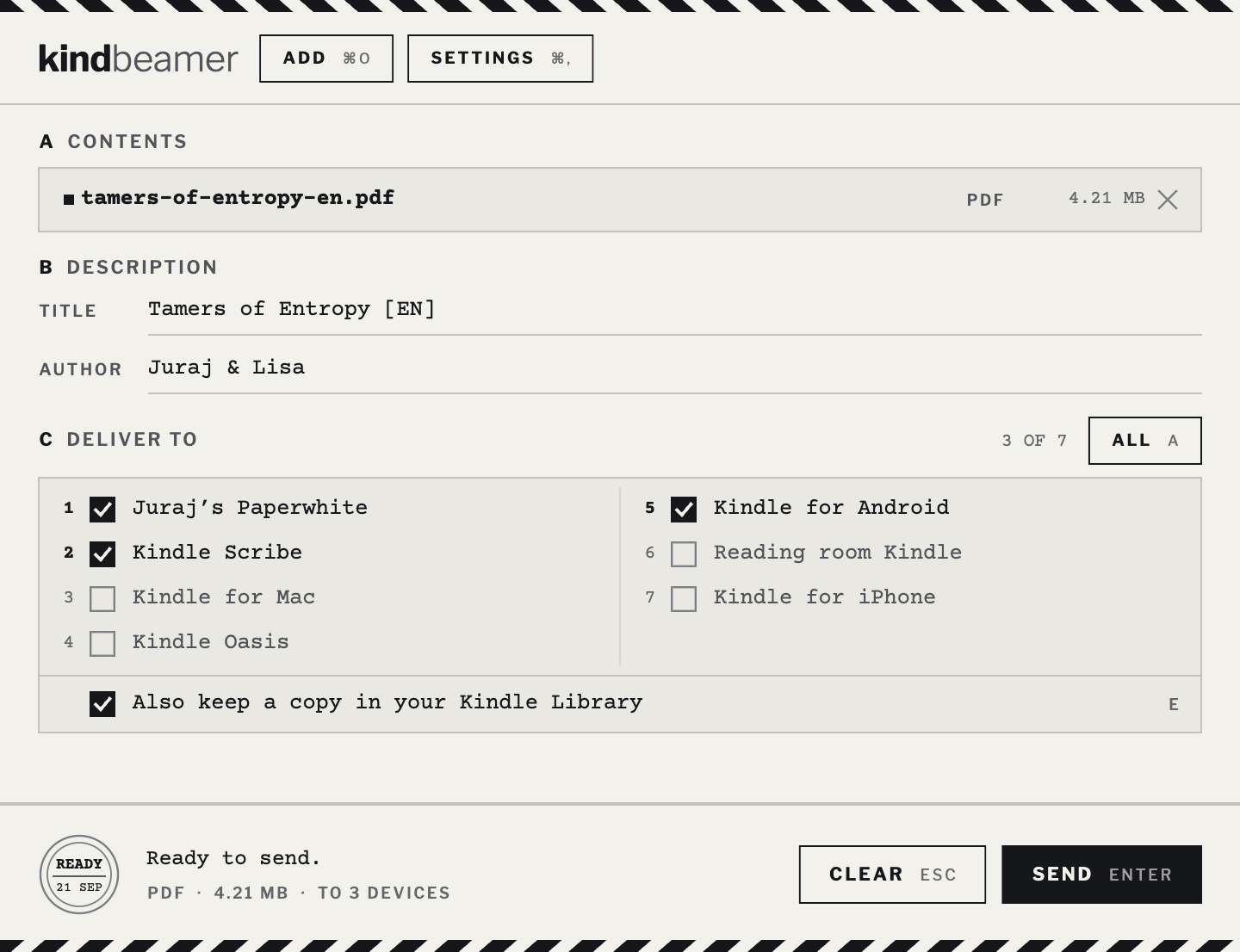Click the kindbeamer logo

(138, 59)
